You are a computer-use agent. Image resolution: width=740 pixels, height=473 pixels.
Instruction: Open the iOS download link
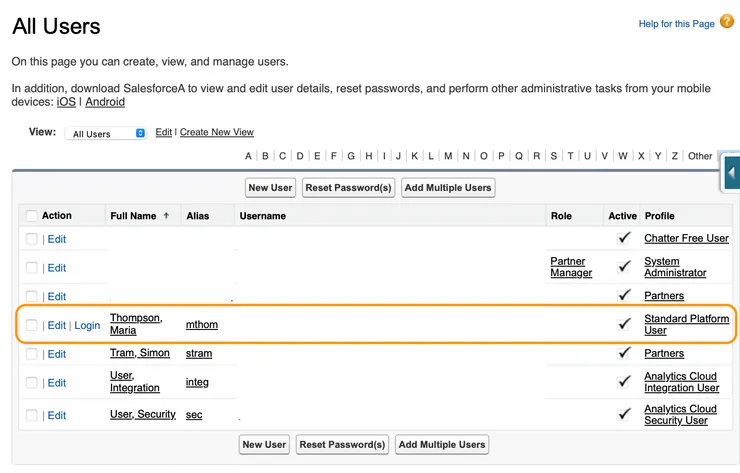66,102
